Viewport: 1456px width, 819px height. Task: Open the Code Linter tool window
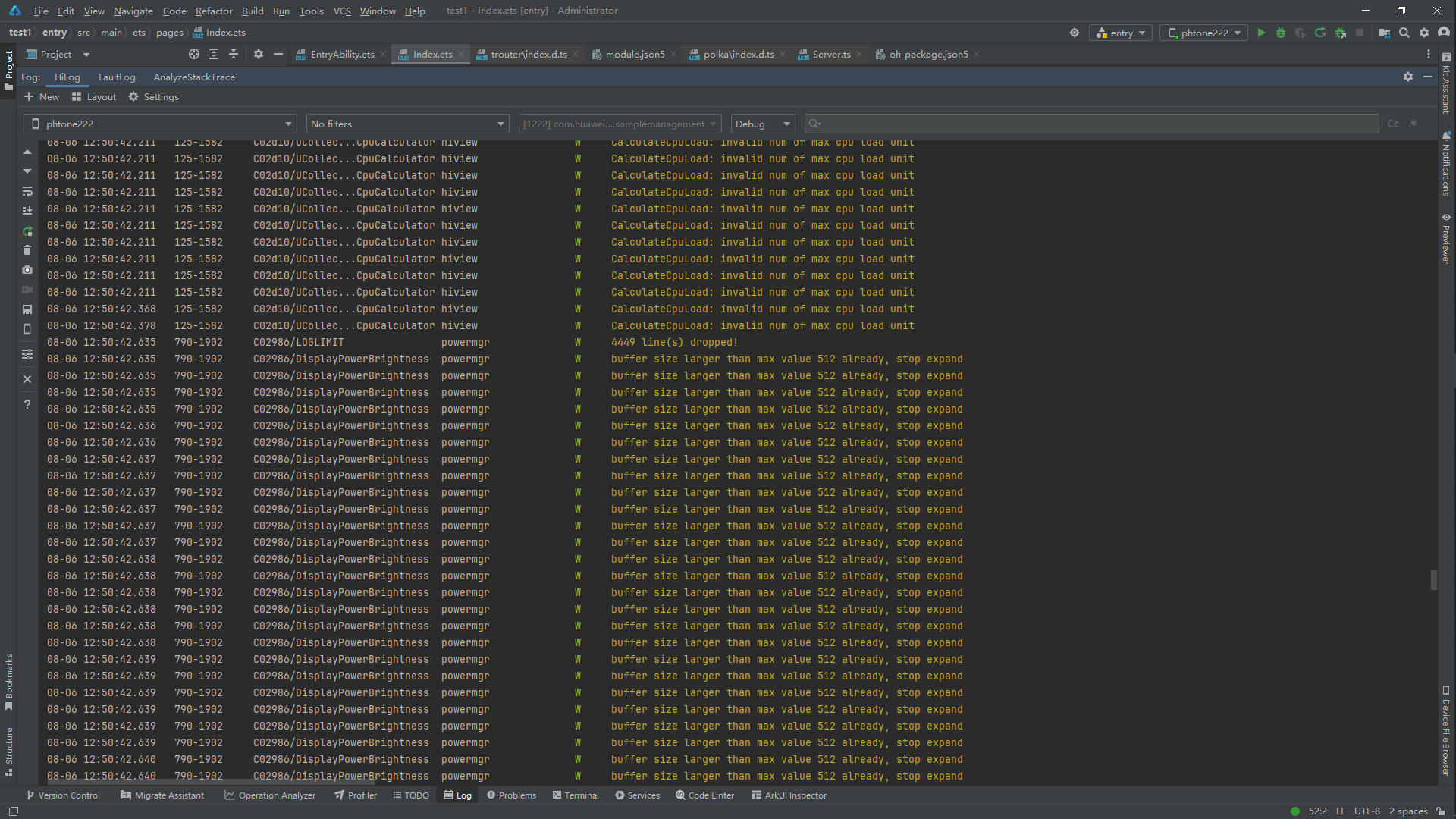[704, 795]
